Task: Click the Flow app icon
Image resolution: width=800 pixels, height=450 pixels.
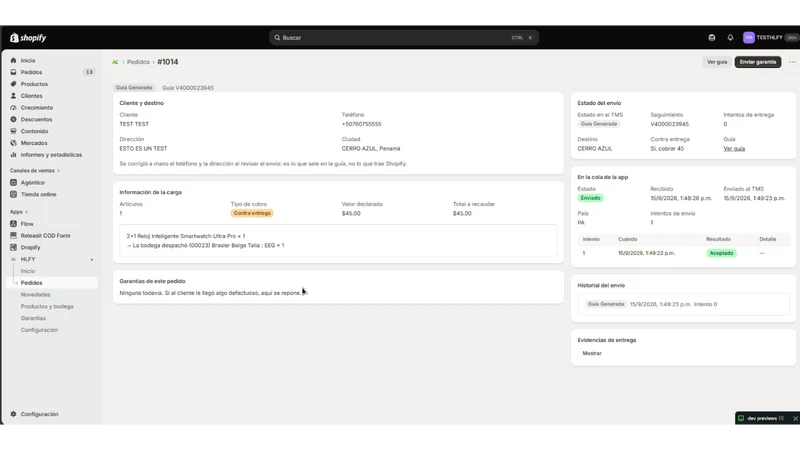Action: pyautogui.click(x=13, y=223)
